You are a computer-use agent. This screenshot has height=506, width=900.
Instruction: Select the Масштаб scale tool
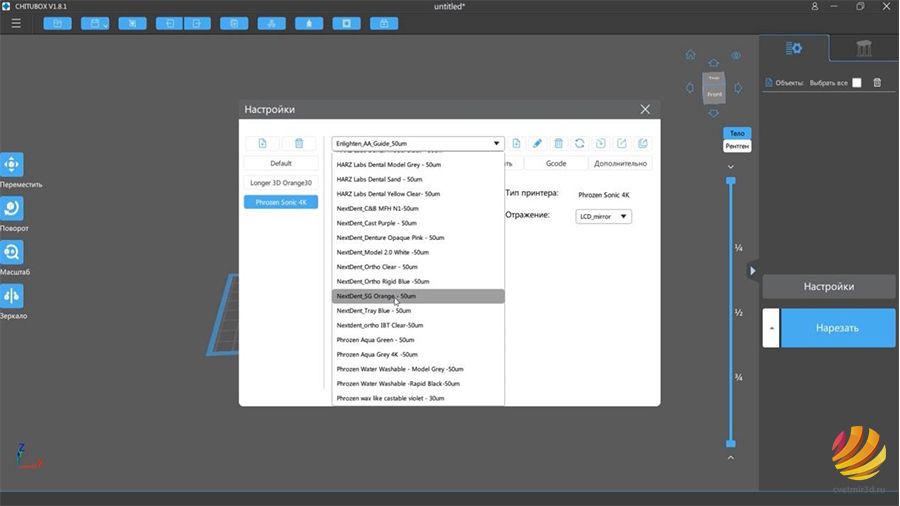point(12,252)
